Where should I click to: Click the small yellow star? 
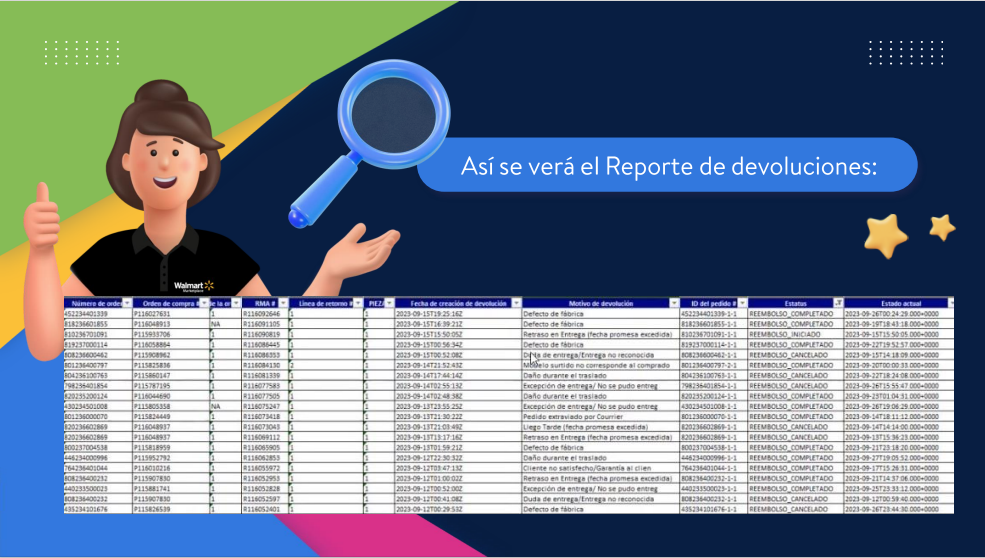[941, 226]
